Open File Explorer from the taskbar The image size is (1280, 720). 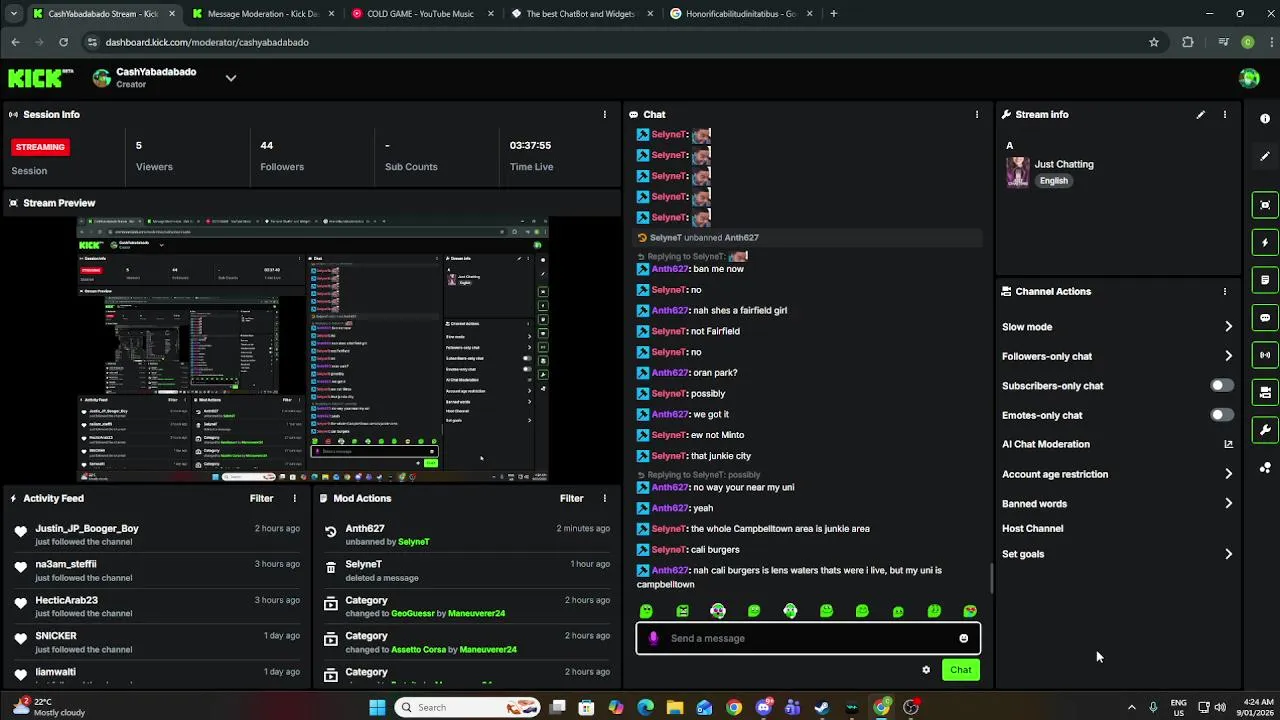(x=675, y=707)
